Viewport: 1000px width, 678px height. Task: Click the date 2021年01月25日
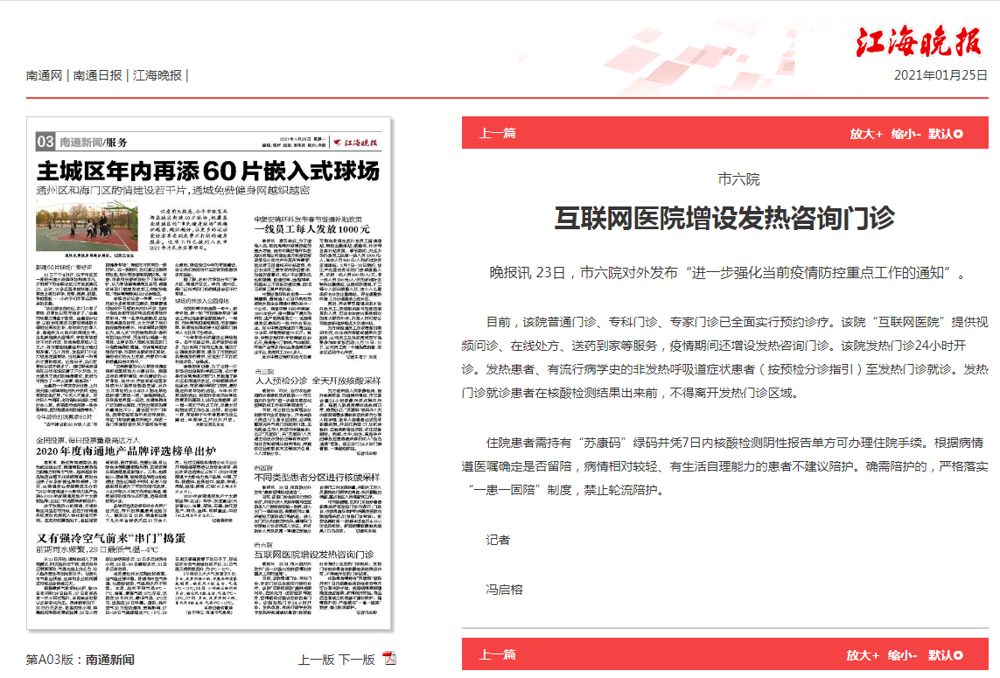940,75
